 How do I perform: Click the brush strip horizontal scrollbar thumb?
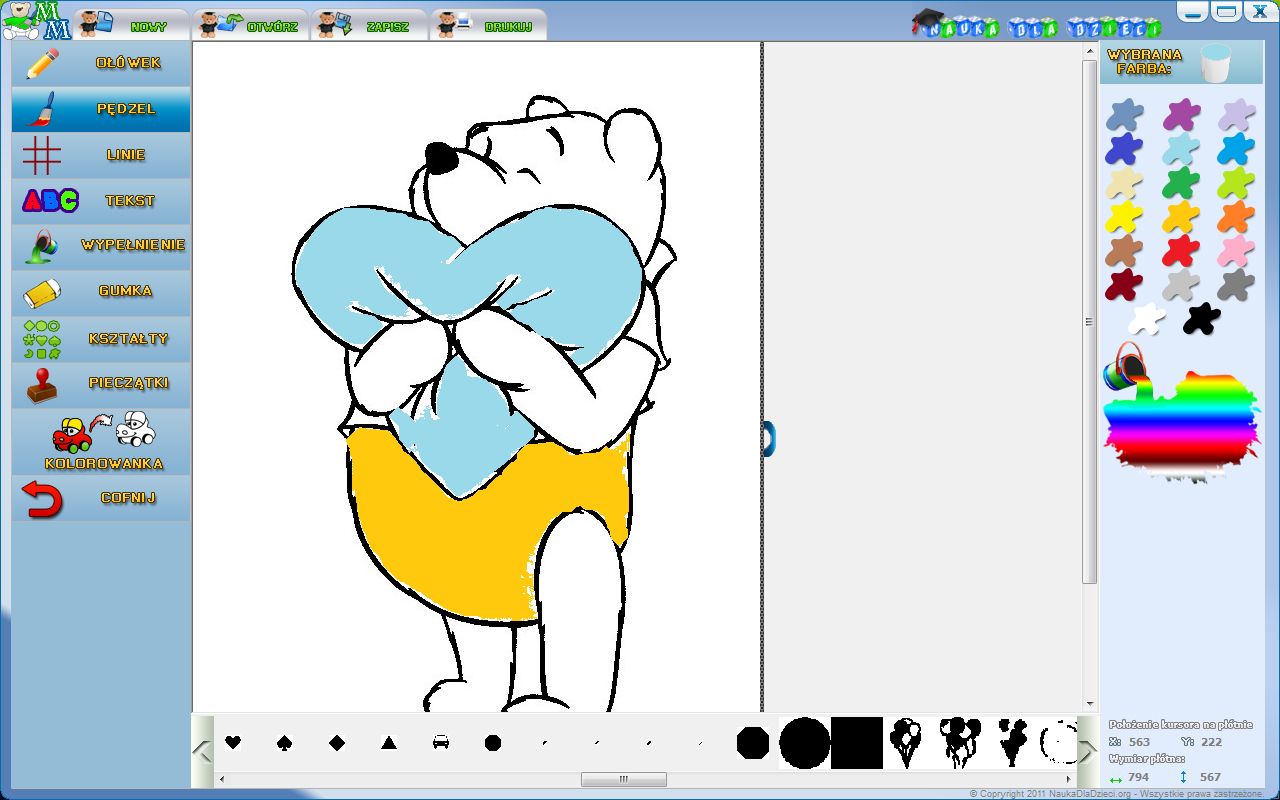tap(624, 779)
